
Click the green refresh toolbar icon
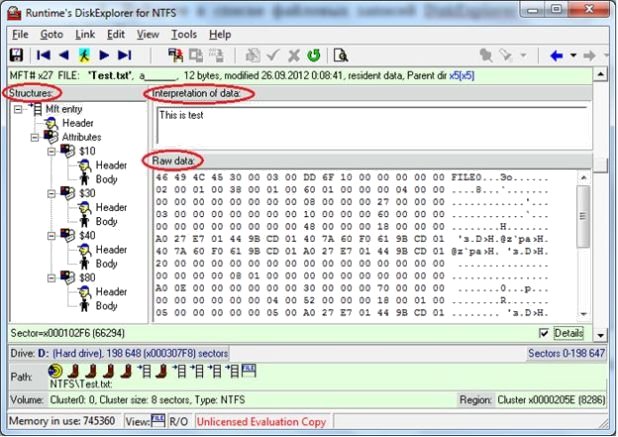(x=314, y=56)
